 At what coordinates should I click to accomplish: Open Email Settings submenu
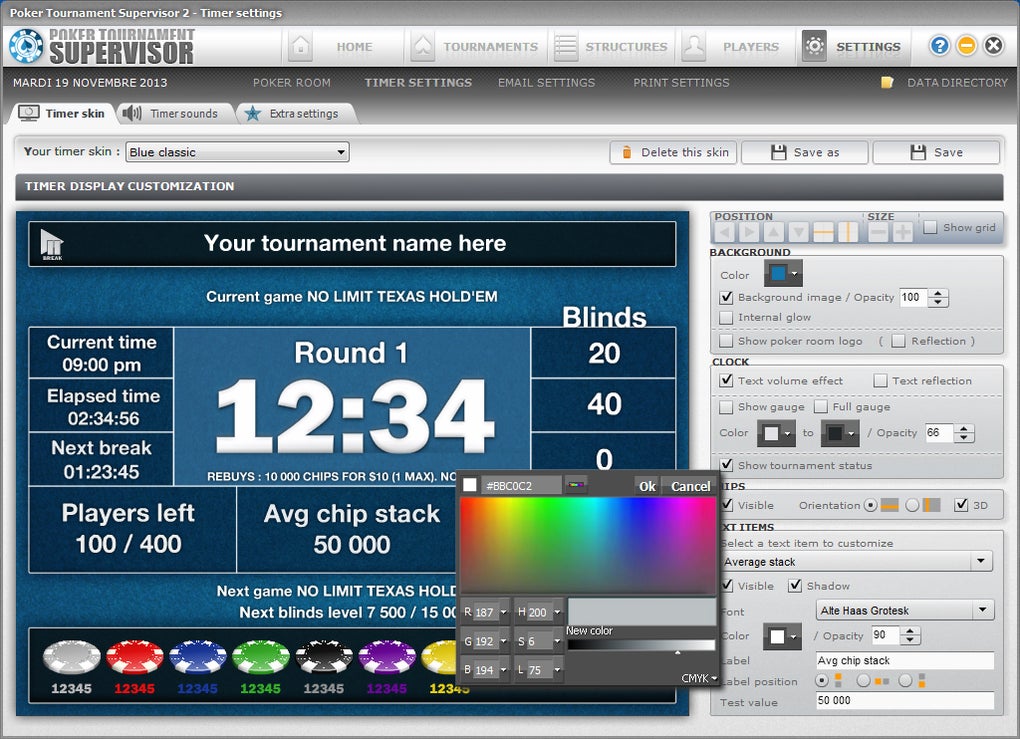pyautogui.click(x=546, y=83)
